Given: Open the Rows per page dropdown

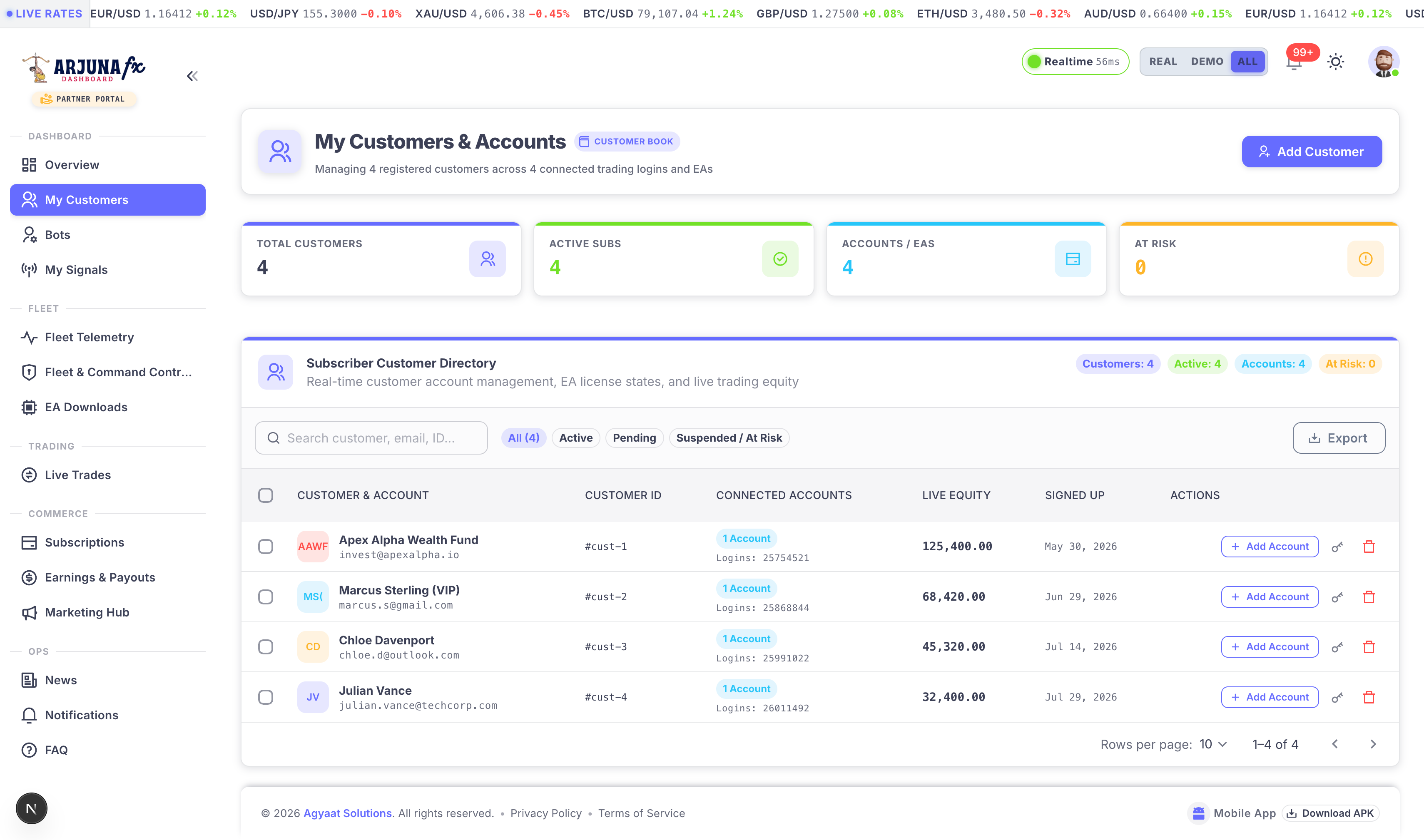Looking at the screenshot, I should pos(1213,744).
